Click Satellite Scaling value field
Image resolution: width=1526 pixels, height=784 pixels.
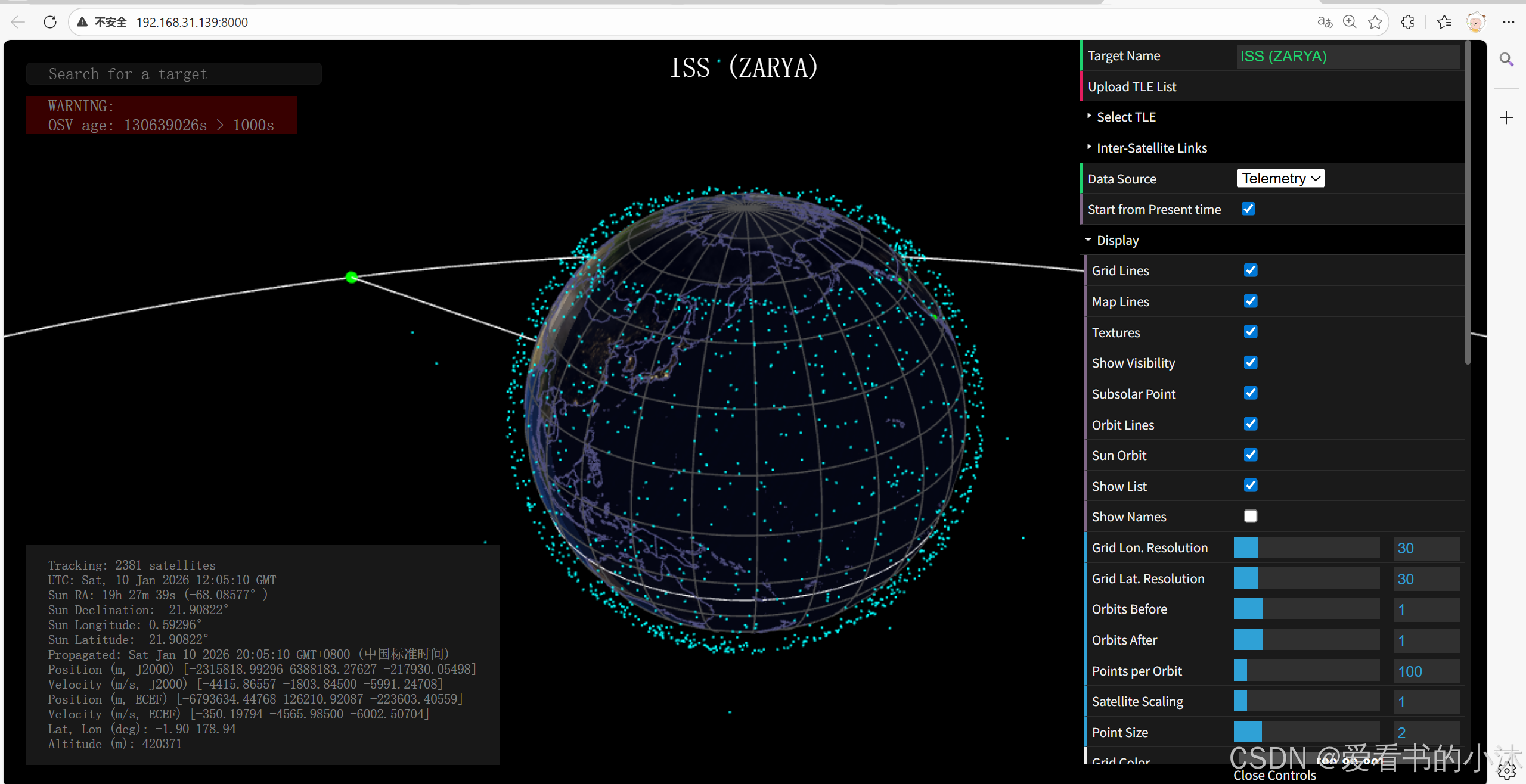[1427, 702]
